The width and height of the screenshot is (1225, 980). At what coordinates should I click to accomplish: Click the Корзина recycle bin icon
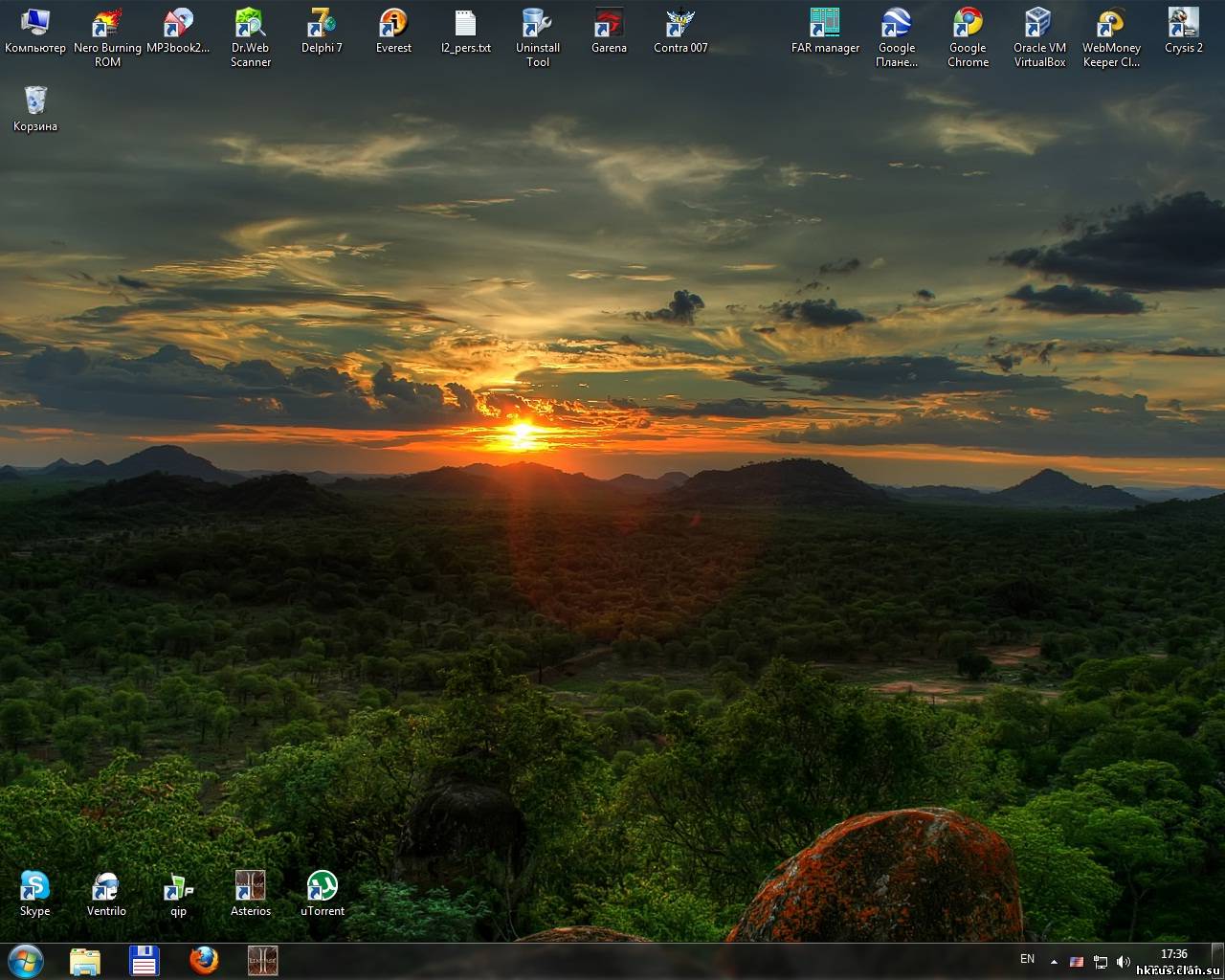35,101
